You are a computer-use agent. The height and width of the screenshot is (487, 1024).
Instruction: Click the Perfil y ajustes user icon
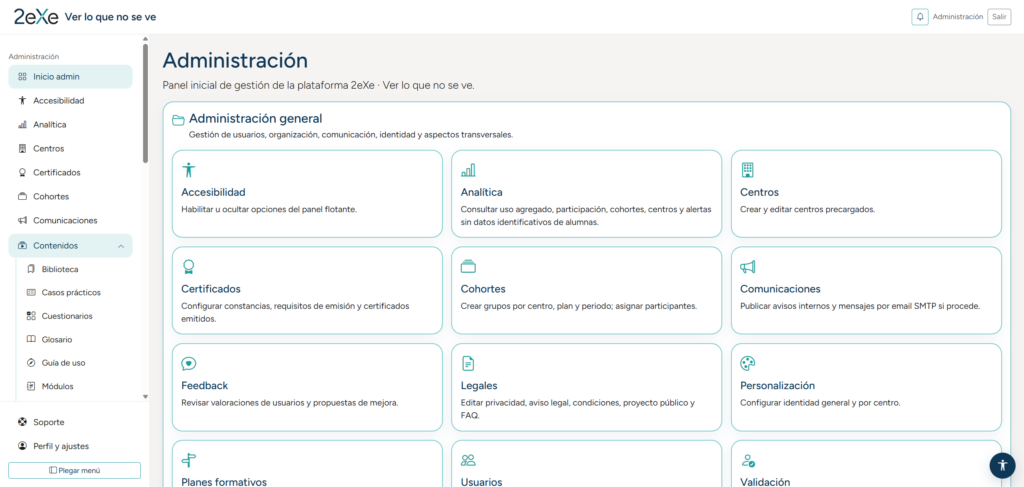tap(22, 447)
